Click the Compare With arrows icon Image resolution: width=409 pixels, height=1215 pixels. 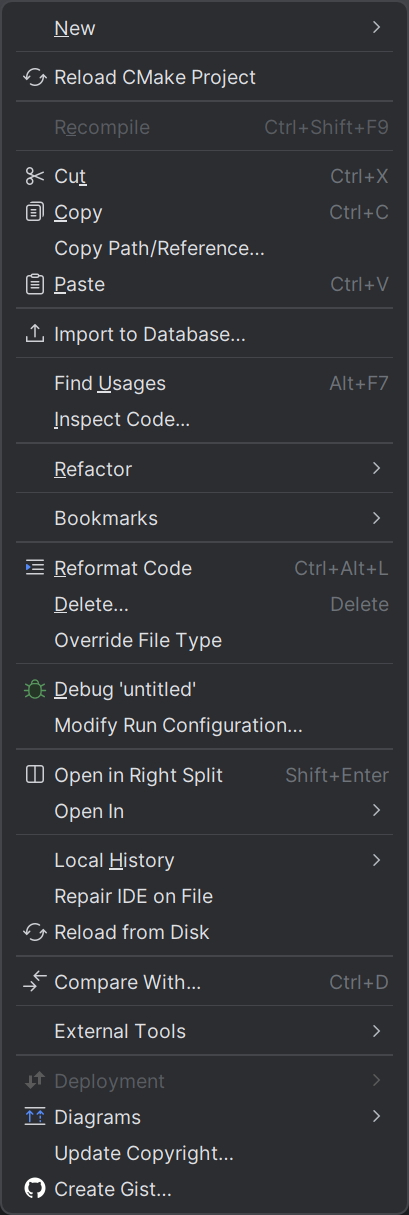pyautogui.click(x=35, y=983)
